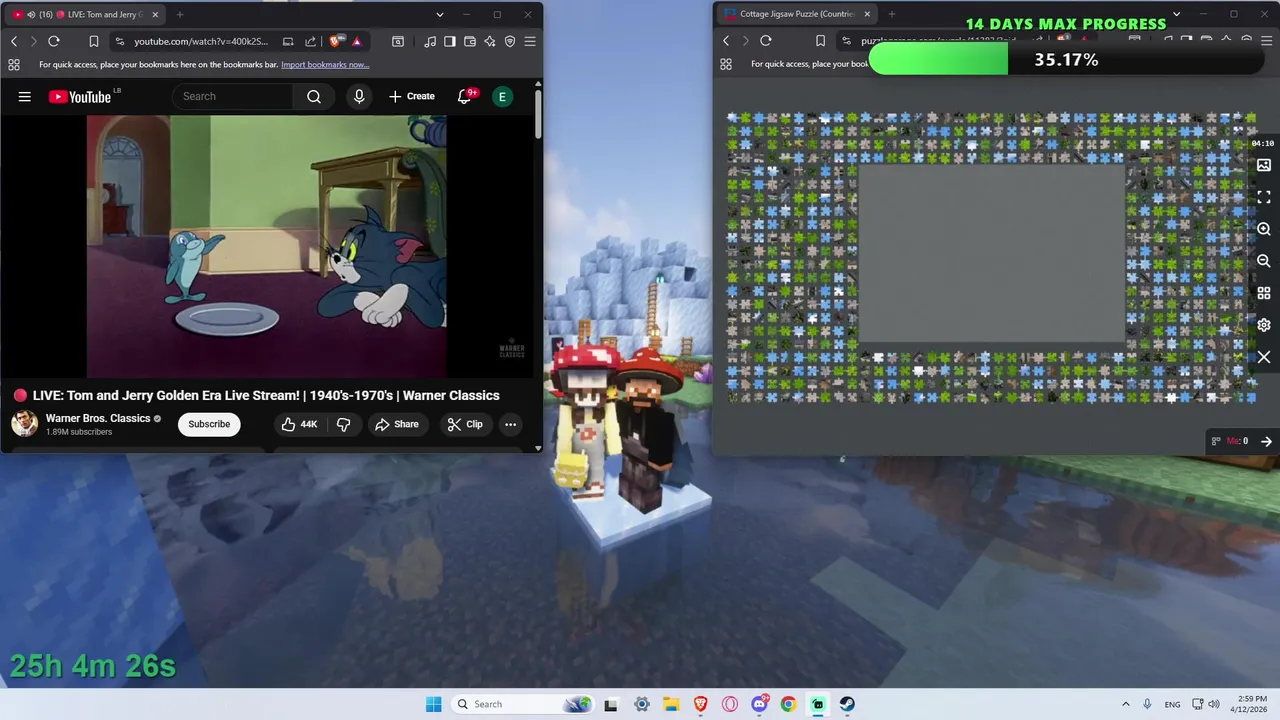The image size is (1280, 720).
Task: Zoom in on the puzzle
Action: pos(1264,229)
